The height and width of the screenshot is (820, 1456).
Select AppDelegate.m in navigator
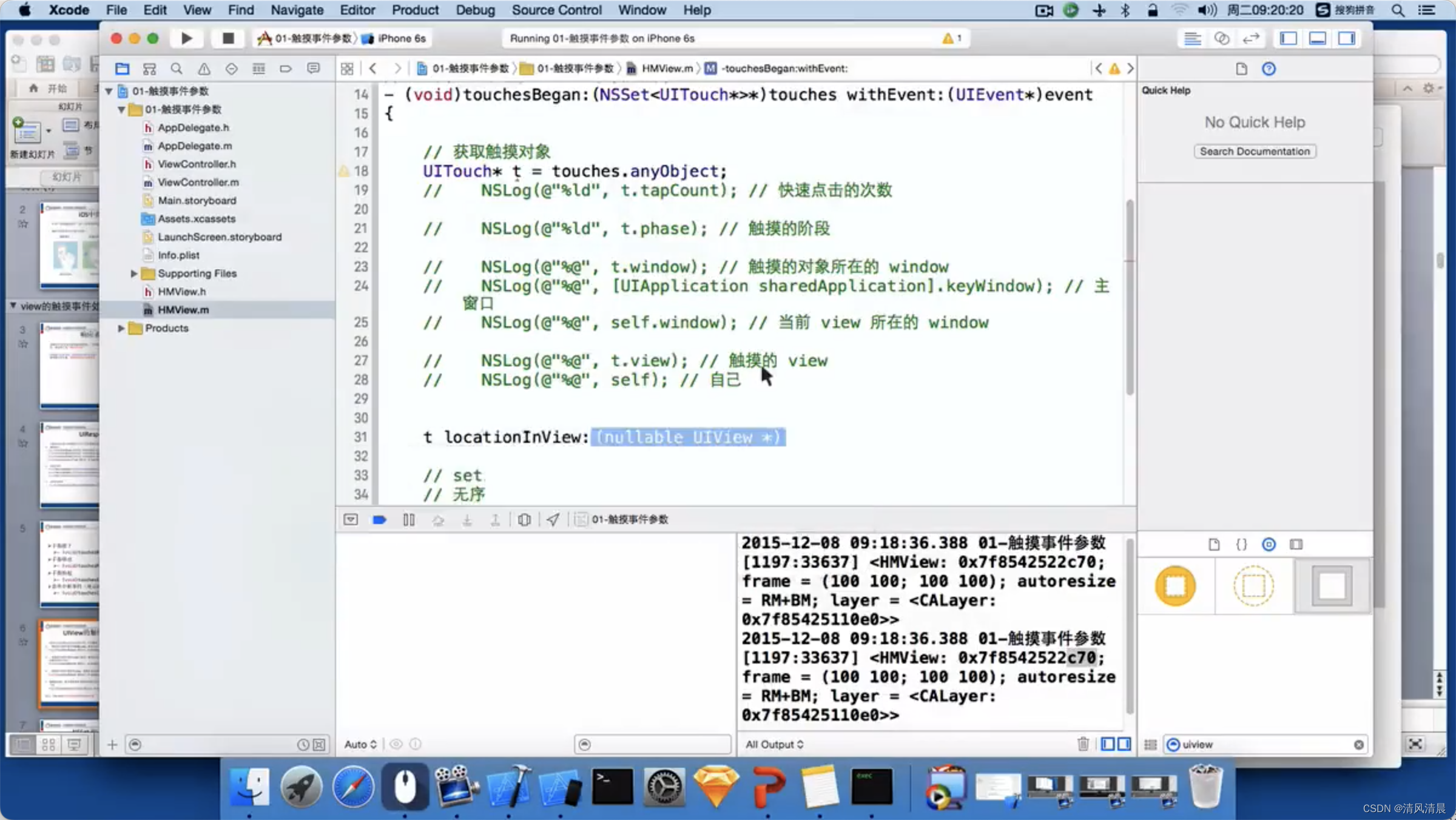pyautogui.click(x=194, y=146)
